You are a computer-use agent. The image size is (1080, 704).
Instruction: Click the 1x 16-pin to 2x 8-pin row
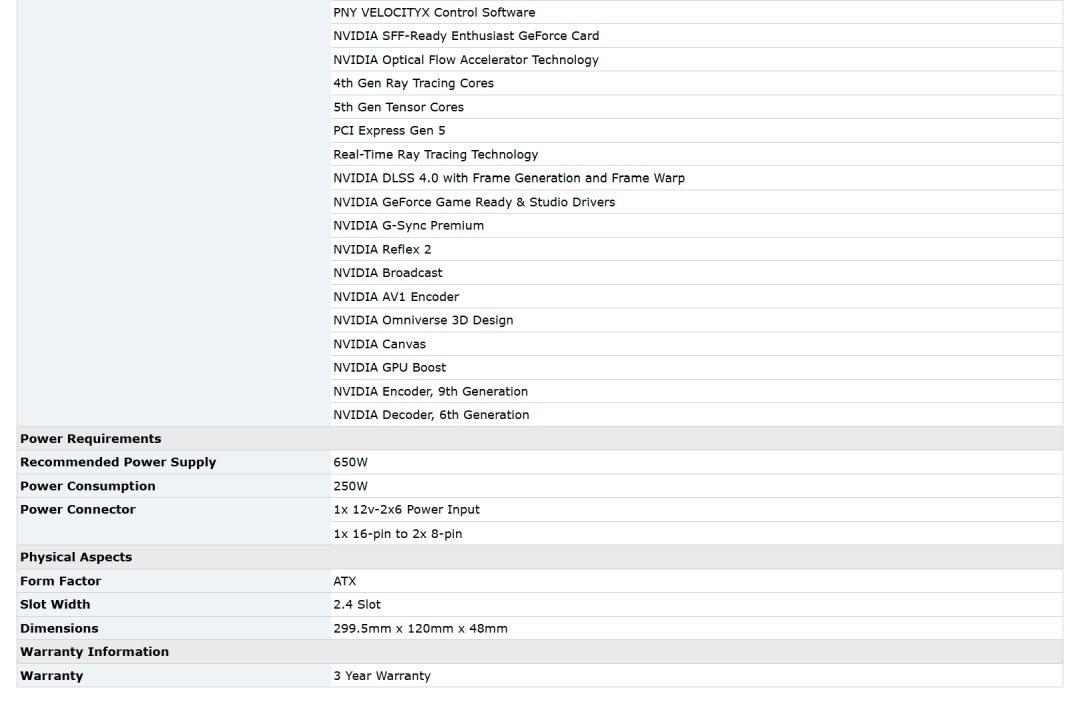[397, 534]
